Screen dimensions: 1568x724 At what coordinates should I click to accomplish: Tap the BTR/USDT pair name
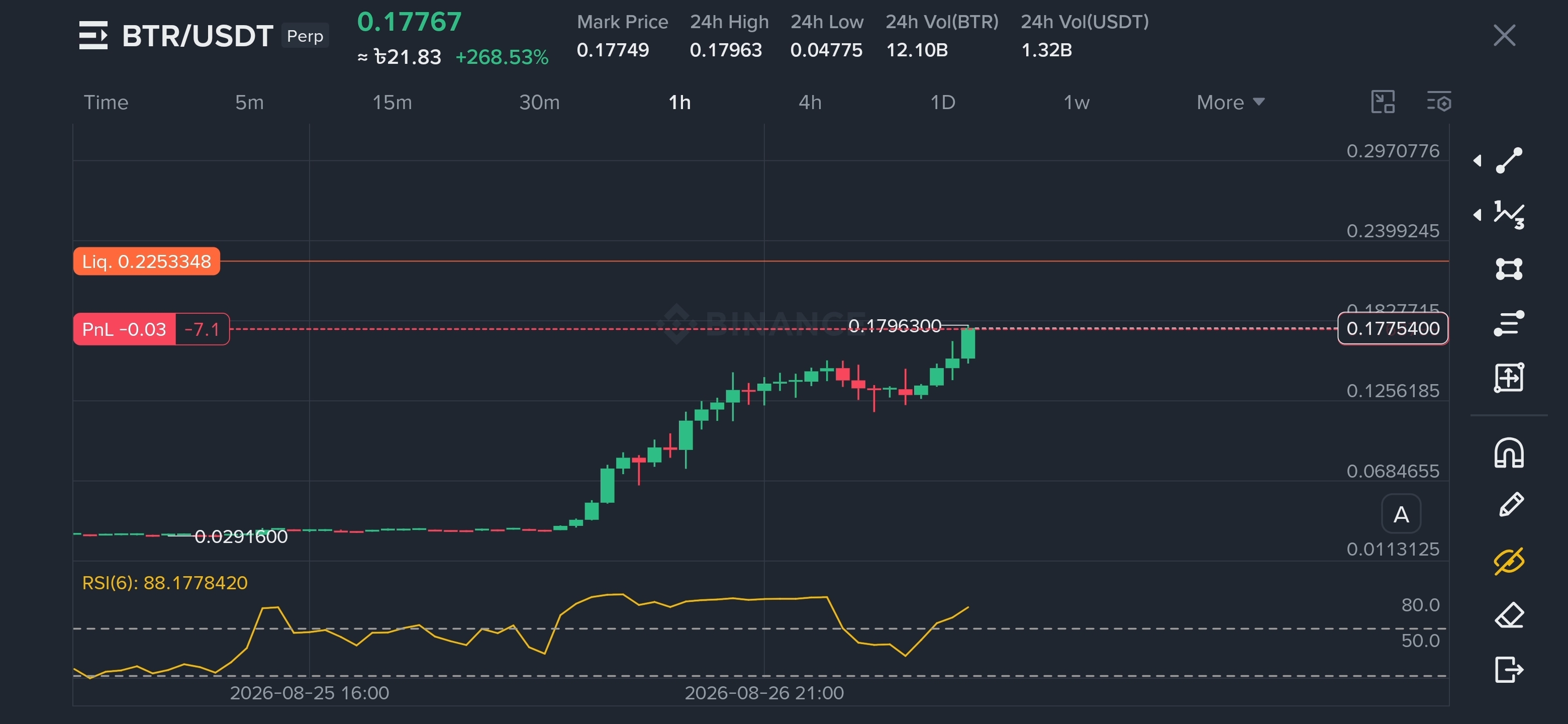coord(197,36)
